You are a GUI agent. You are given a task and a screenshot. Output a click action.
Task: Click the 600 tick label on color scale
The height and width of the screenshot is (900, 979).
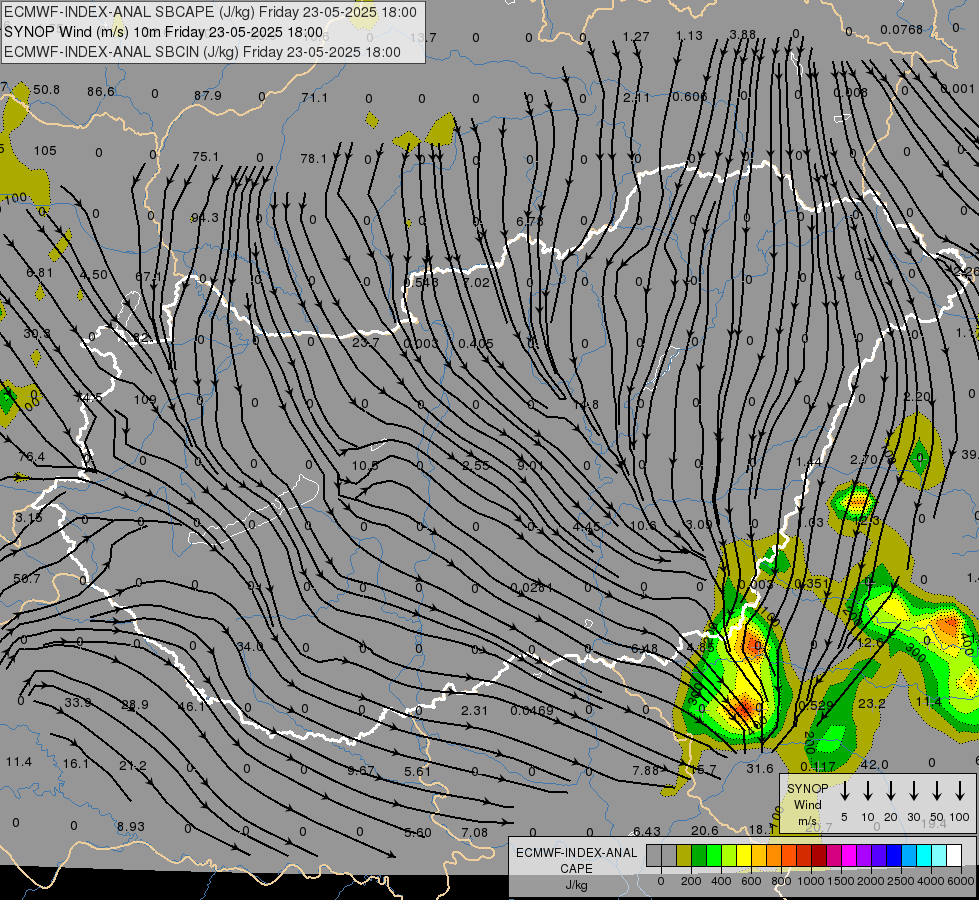(x=751, y=881)
